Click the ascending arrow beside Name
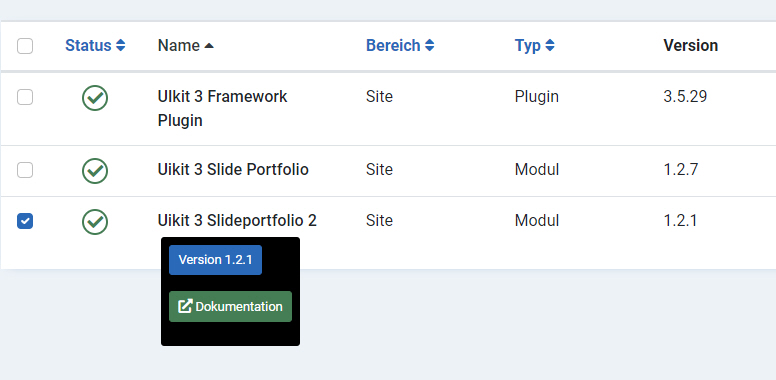The image size is (776, 380). click(x=209, y=46)
